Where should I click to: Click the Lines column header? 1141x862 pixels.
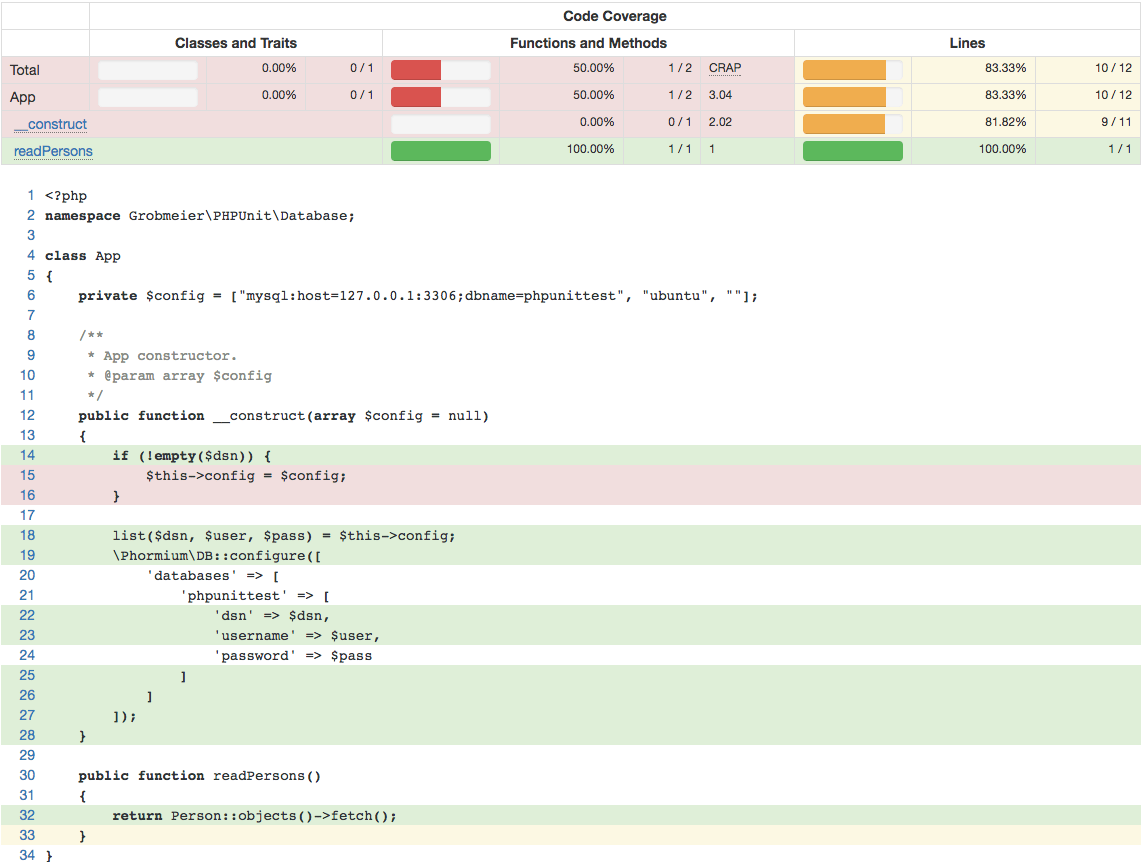point(966,43)
